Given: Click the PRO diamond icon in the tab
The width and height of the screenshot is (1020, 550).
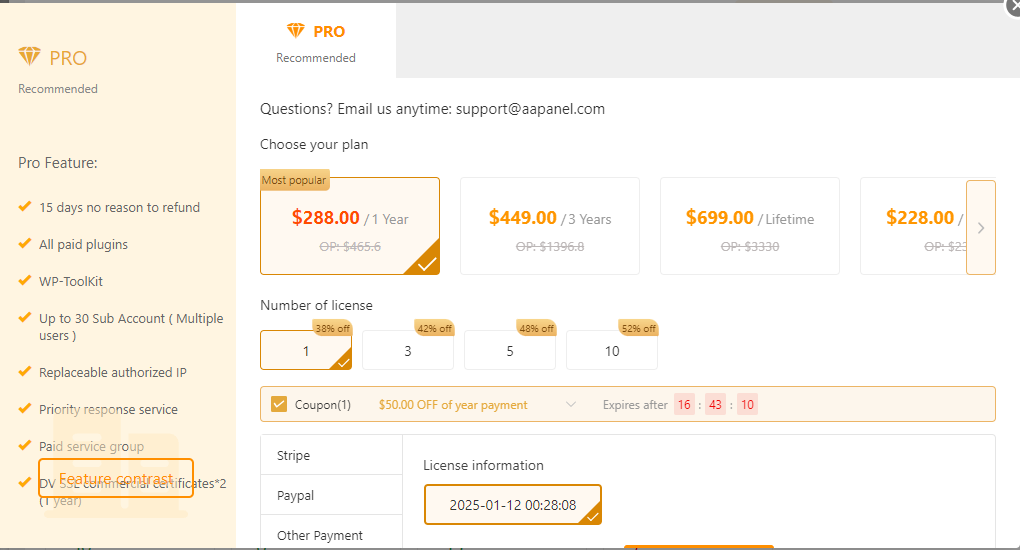Looking at the screenshot, I should point(295,31).
